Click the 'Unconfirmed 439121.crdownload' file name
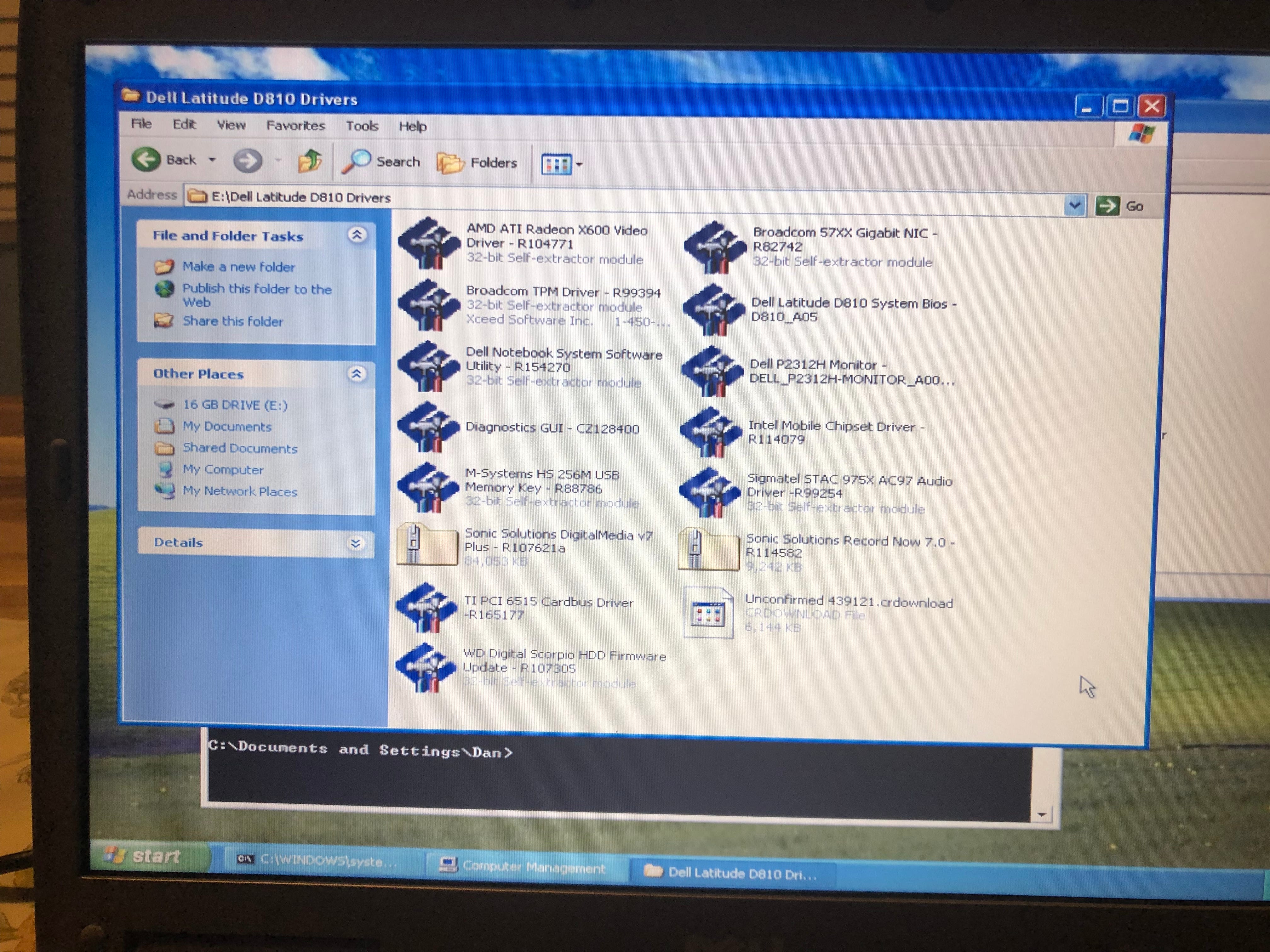Screen dimensions: 1270x952 click(849, 601)
